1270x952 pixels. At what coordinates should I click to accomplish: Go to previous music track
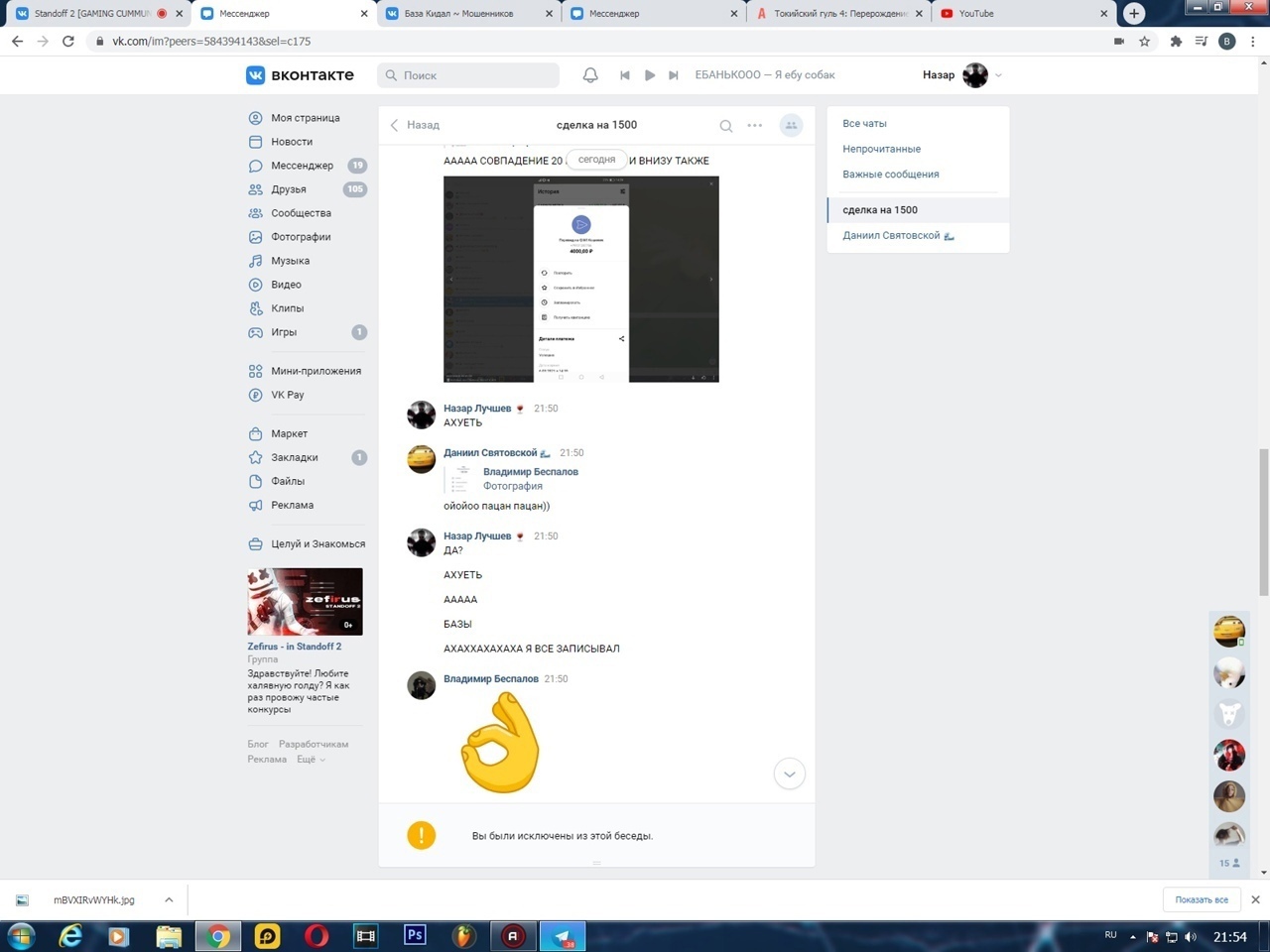pos(625,75)
